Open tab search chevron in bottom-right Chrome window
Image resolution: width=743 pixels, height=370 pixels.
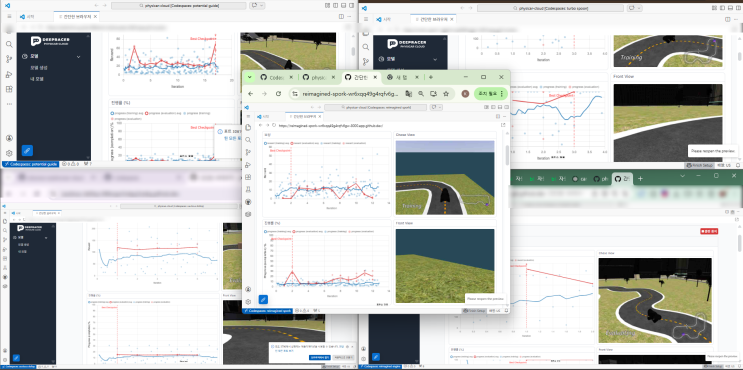(x=682, y=176)
